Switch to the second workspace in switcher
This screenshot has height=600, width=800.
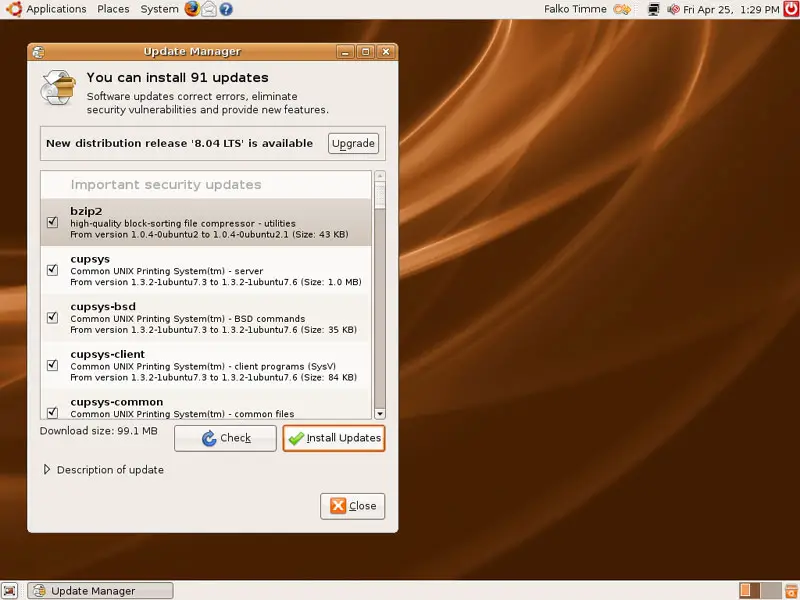tap(771, 590)
